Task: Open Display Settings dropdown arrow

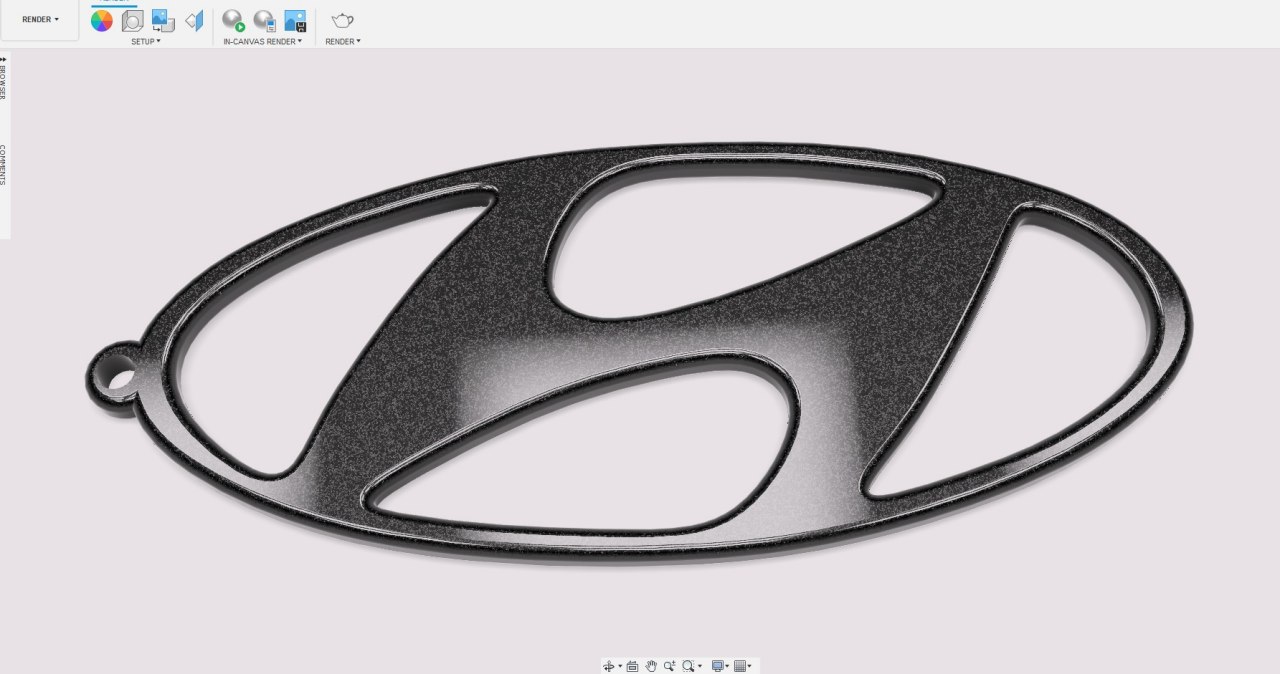Action: click(x=727, y=666)
